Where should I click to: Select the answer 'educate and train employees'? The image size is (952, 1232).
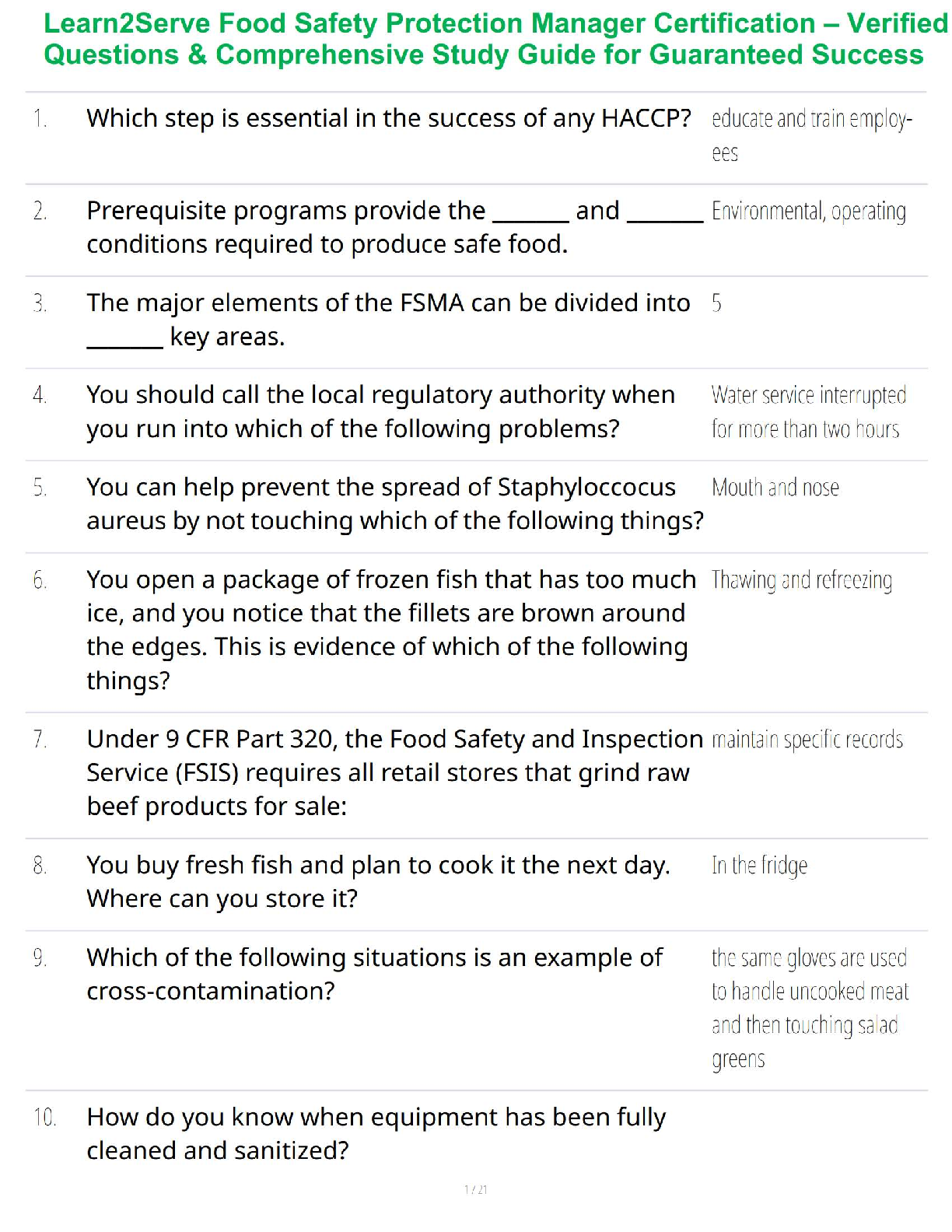pyautogui.click(x=810, y=135)
